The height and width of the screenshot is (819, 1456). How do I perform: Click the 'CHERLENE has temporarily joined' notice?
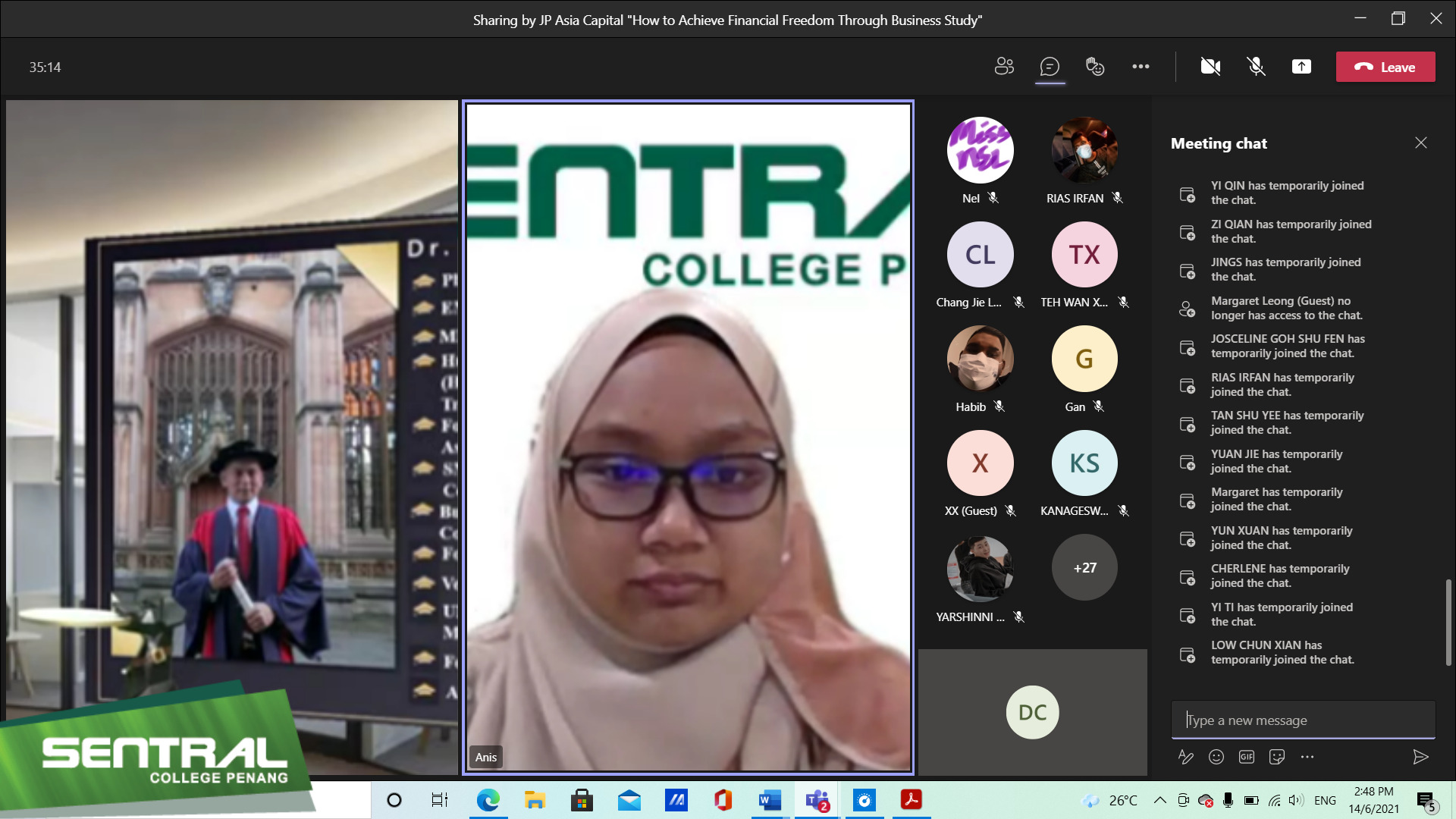1279,576
